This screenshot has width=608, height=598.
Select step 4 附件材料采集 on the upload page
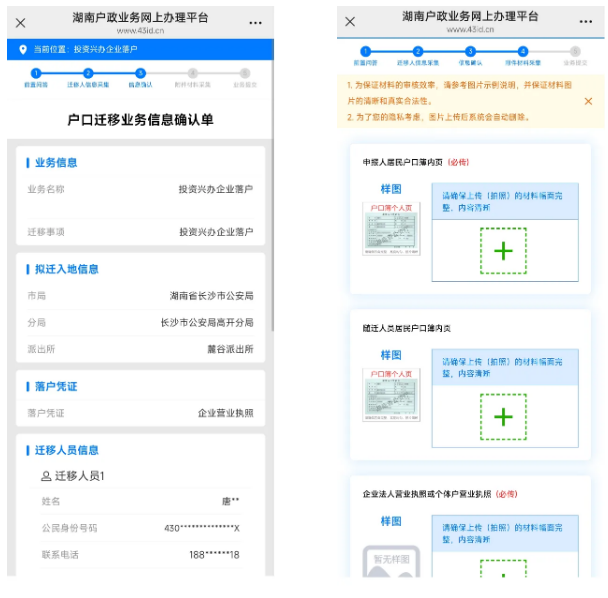point(522,52)
